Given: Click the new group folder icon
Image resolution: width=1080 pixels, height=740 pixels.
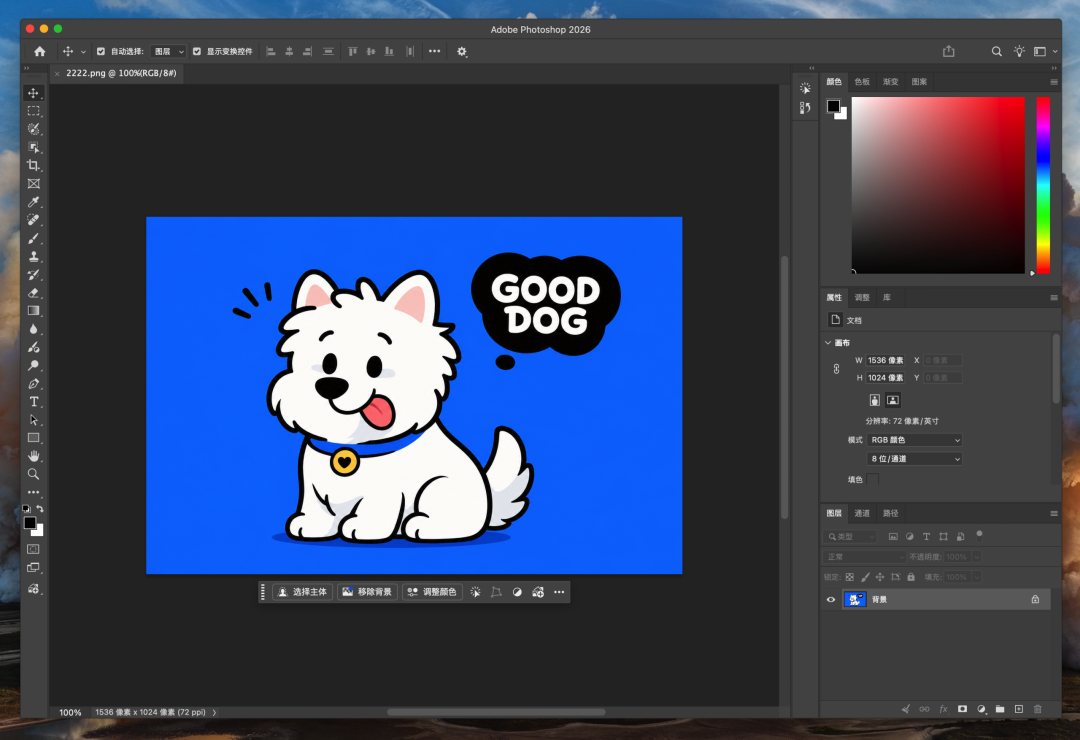Looking at the screenshot, I should (x=999, y=709).
